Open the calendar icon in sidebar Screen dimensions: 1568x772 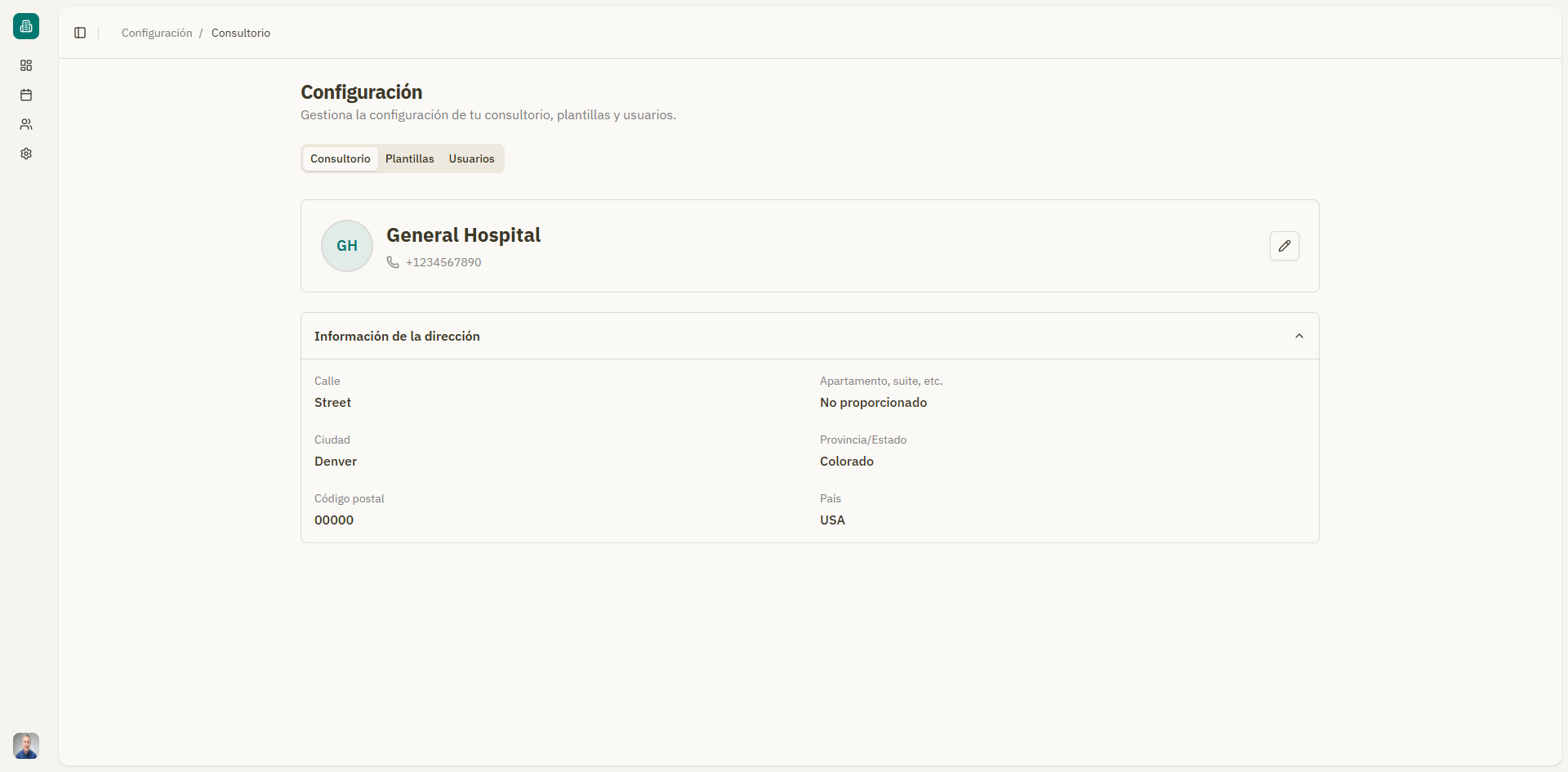click(x=26, y=95)
